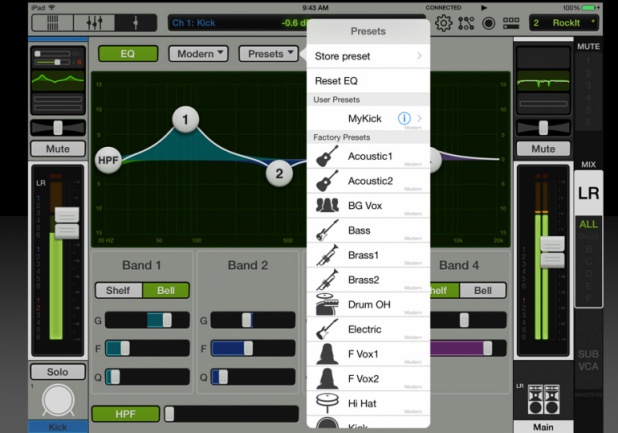
Task: Tap the Main speakers icon
Action: pos(544,399)
